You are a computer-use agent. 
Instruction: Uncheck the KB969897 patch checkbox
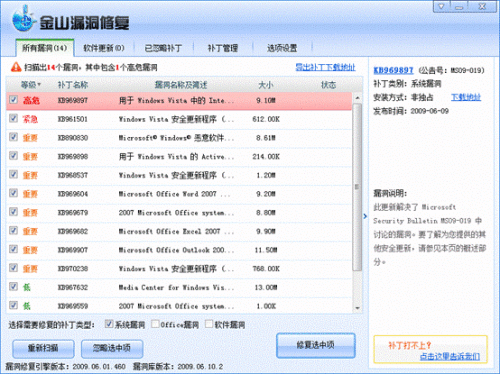click(13, 99)
